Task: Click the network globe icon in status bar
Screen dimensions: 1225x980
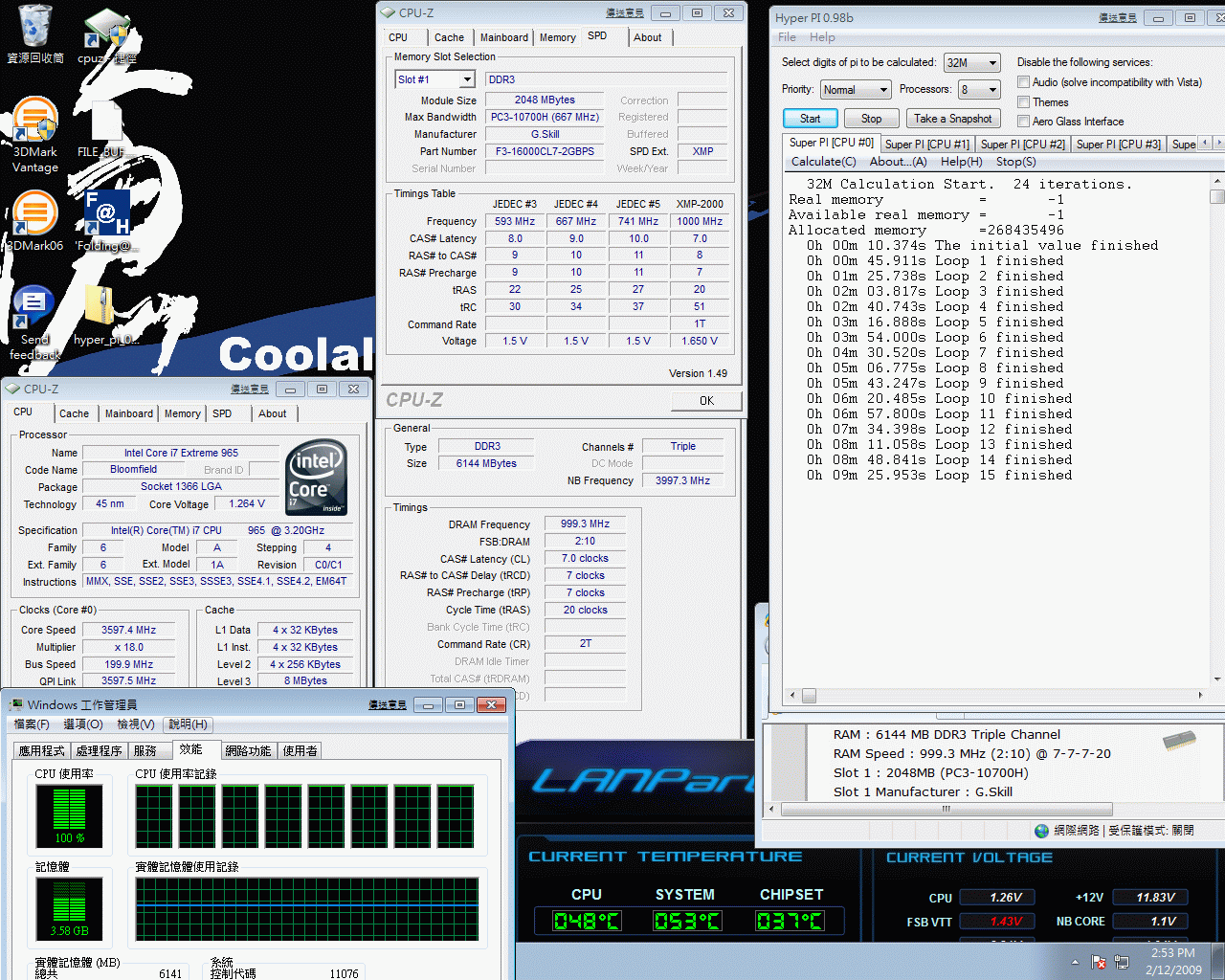Action: [x=1042, y=830]
